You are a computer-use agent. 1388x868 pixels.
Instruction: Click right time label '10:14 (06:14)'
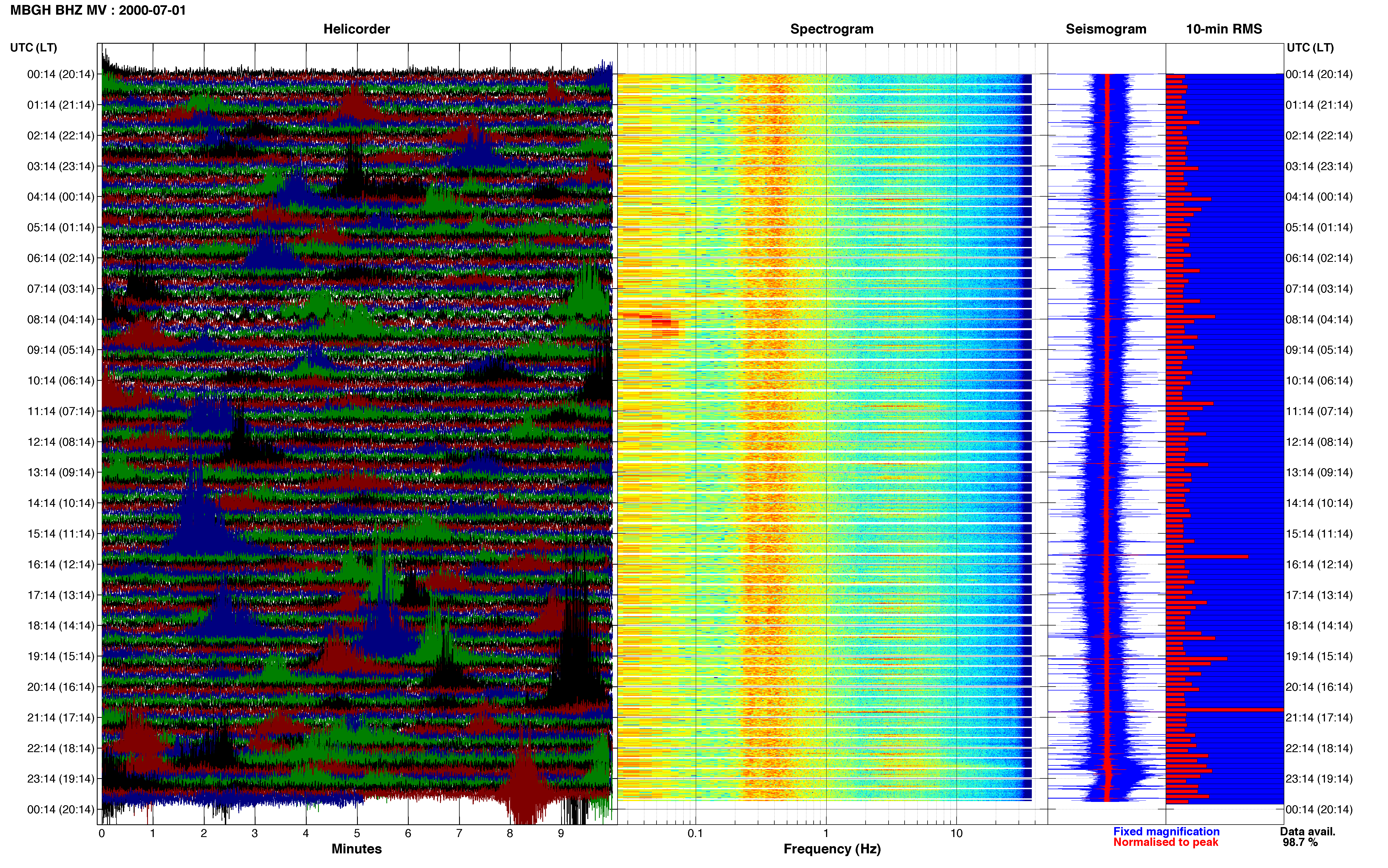tap(1319, 380)
